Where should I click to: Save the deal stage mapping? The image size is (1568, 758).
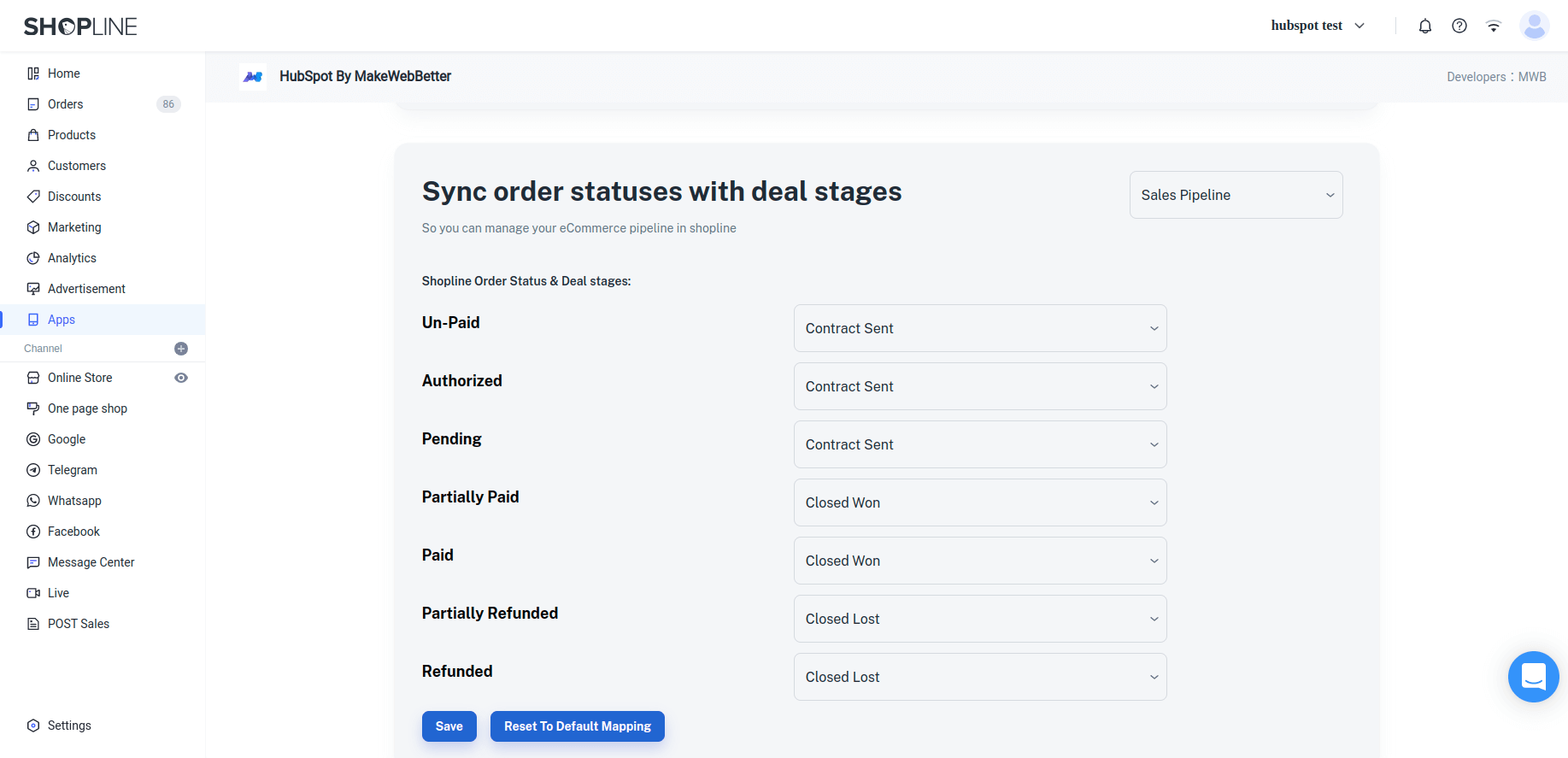point(449,726)
